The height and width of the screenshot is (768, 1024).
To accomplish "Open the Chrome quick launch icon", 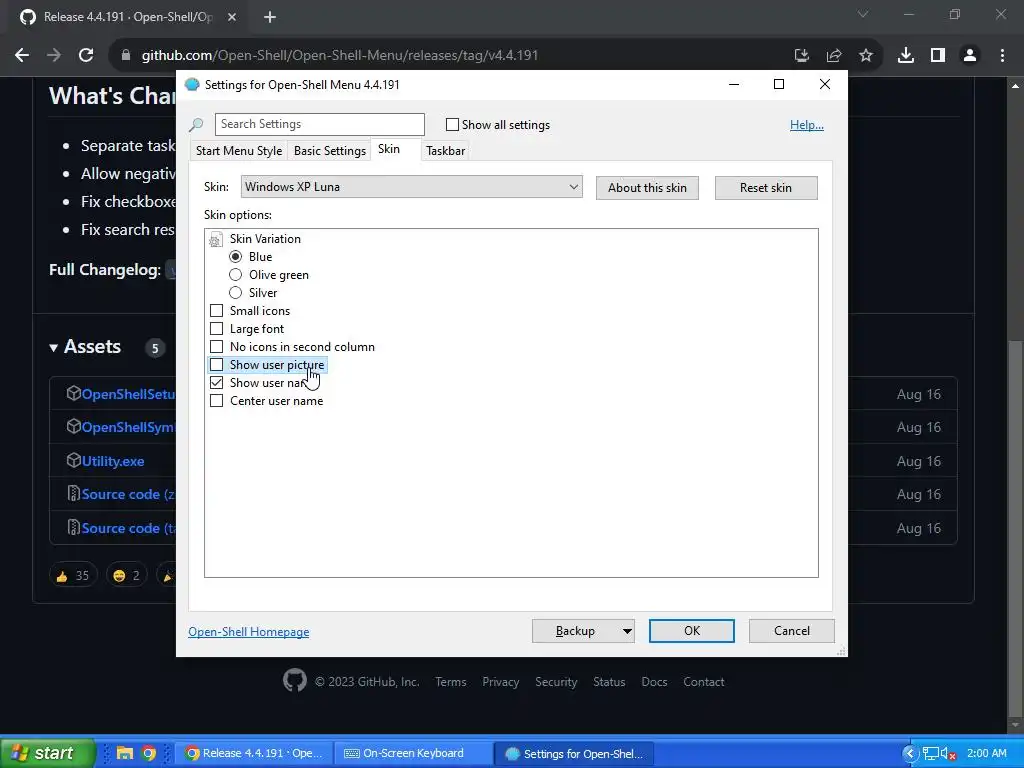I will [x=148, y=754].
